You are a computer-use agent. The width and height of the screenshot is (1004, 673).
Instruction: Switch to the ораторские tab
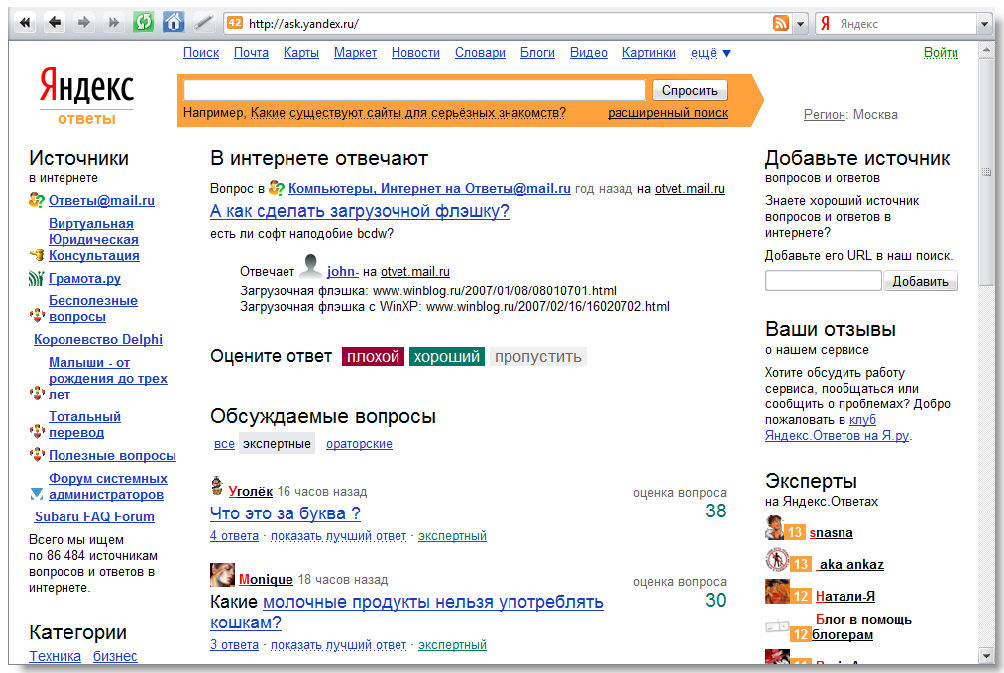359,444
